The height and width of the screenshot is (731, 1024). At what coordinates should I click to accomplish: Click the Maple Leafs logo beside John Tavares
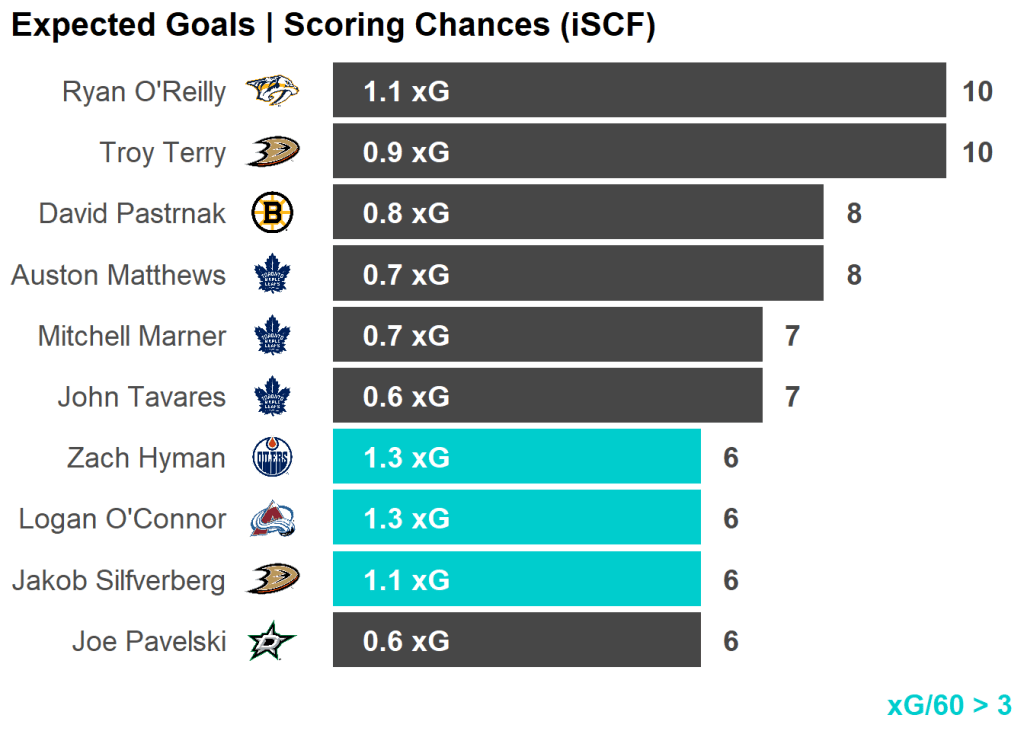[x=272, y=397]
